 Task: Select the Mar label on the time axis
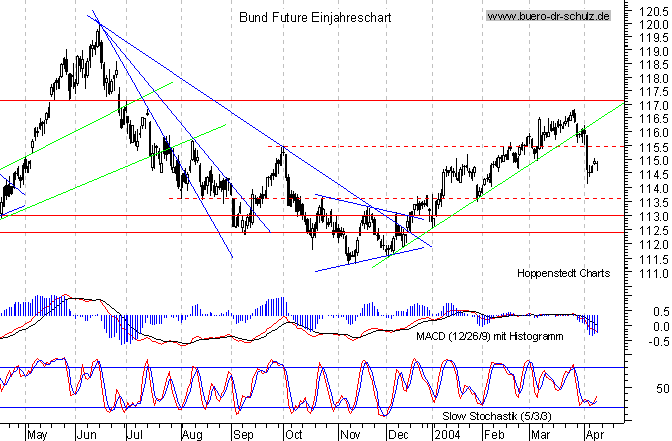point(540,434)
